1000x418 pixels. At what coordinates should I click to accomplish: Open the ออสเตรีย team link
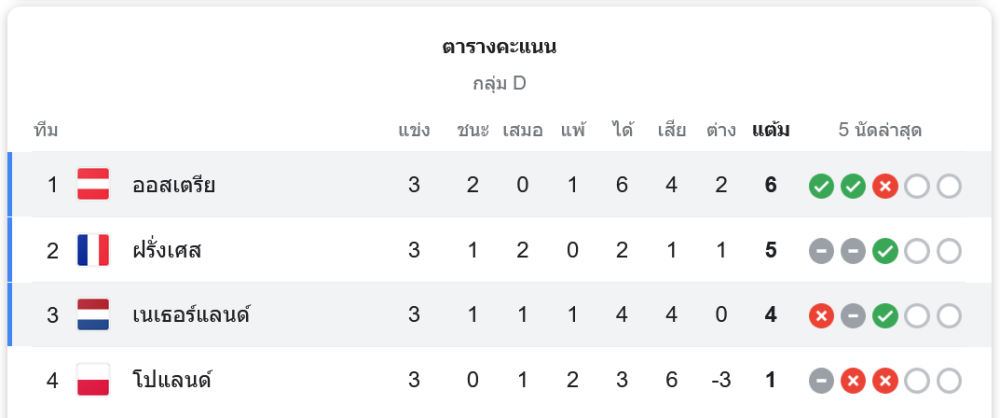[174, 185]
